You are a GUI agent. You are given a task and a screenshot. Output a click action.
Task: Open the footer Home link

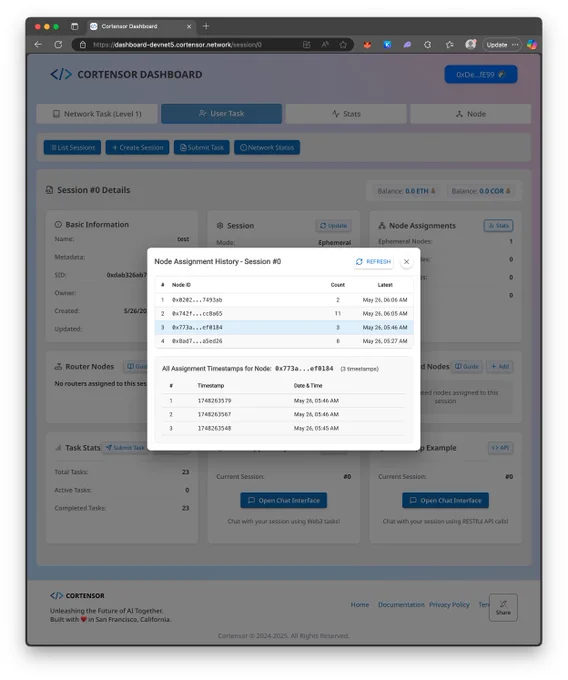tap(360, 605)
